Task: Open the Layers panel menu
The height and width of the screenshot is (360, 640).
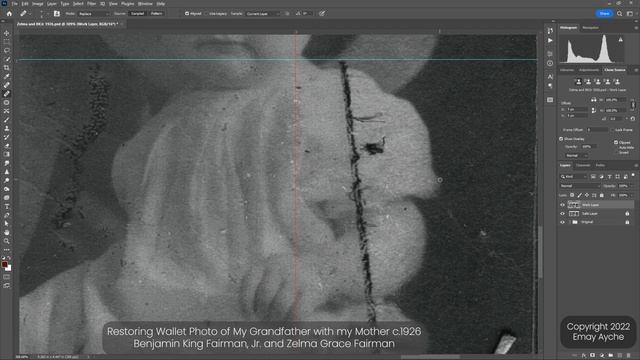Action: click(x=636, y=165)
